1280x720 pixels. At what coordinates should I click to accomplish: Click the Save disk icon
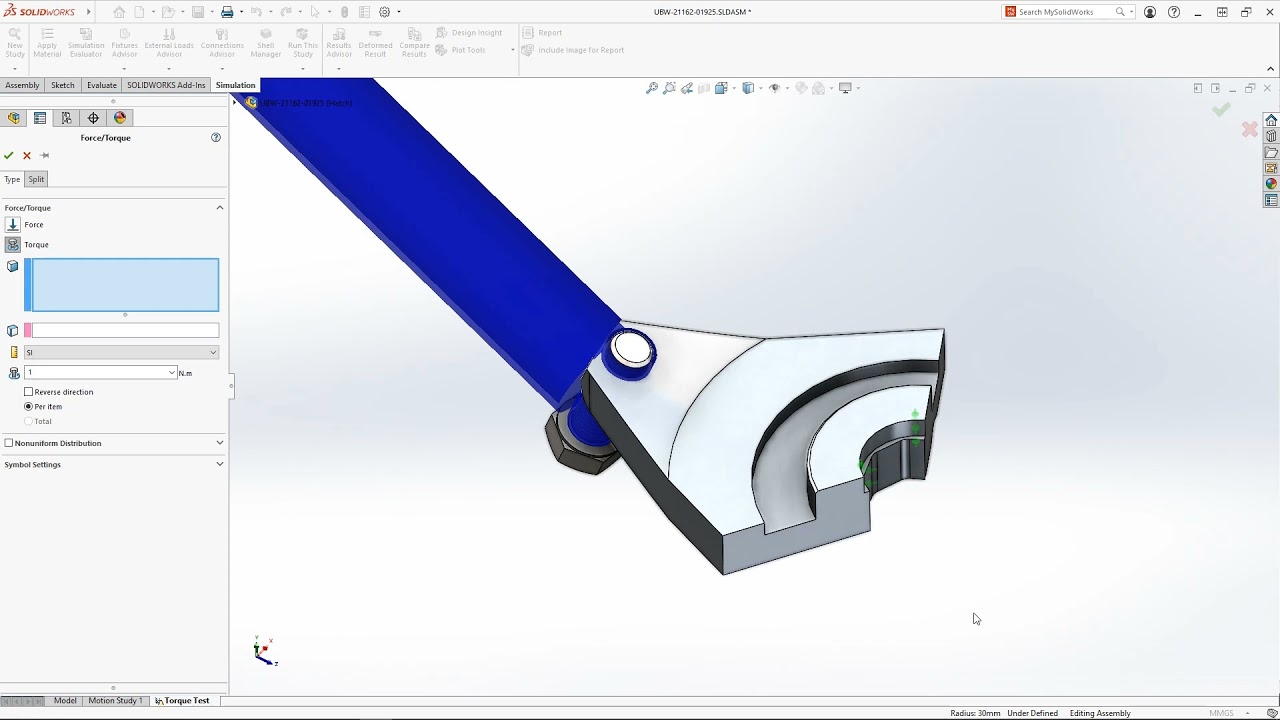(x=198, y=12)
